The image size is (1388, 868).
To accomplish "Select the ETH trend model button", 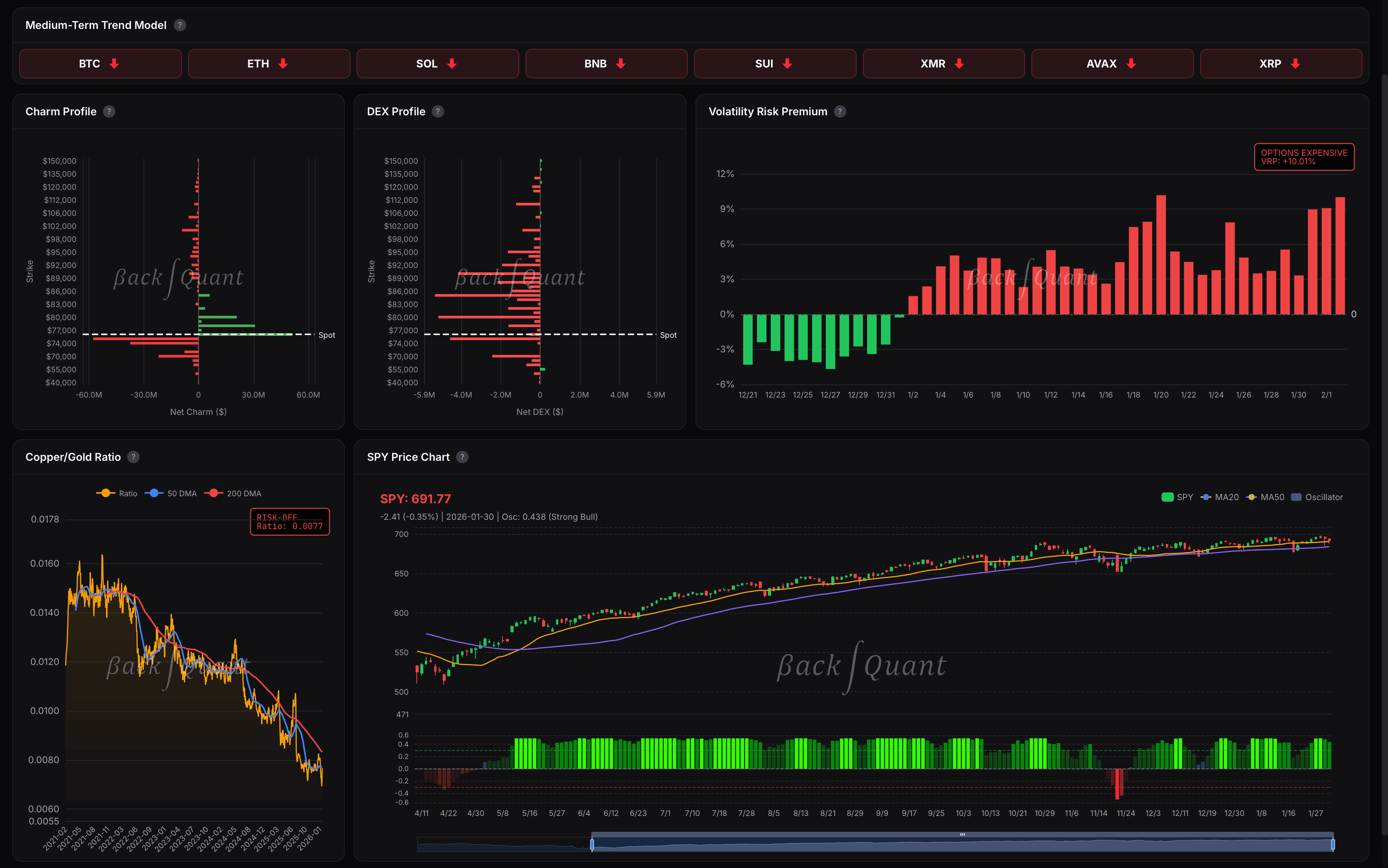I will click(269, 64).
